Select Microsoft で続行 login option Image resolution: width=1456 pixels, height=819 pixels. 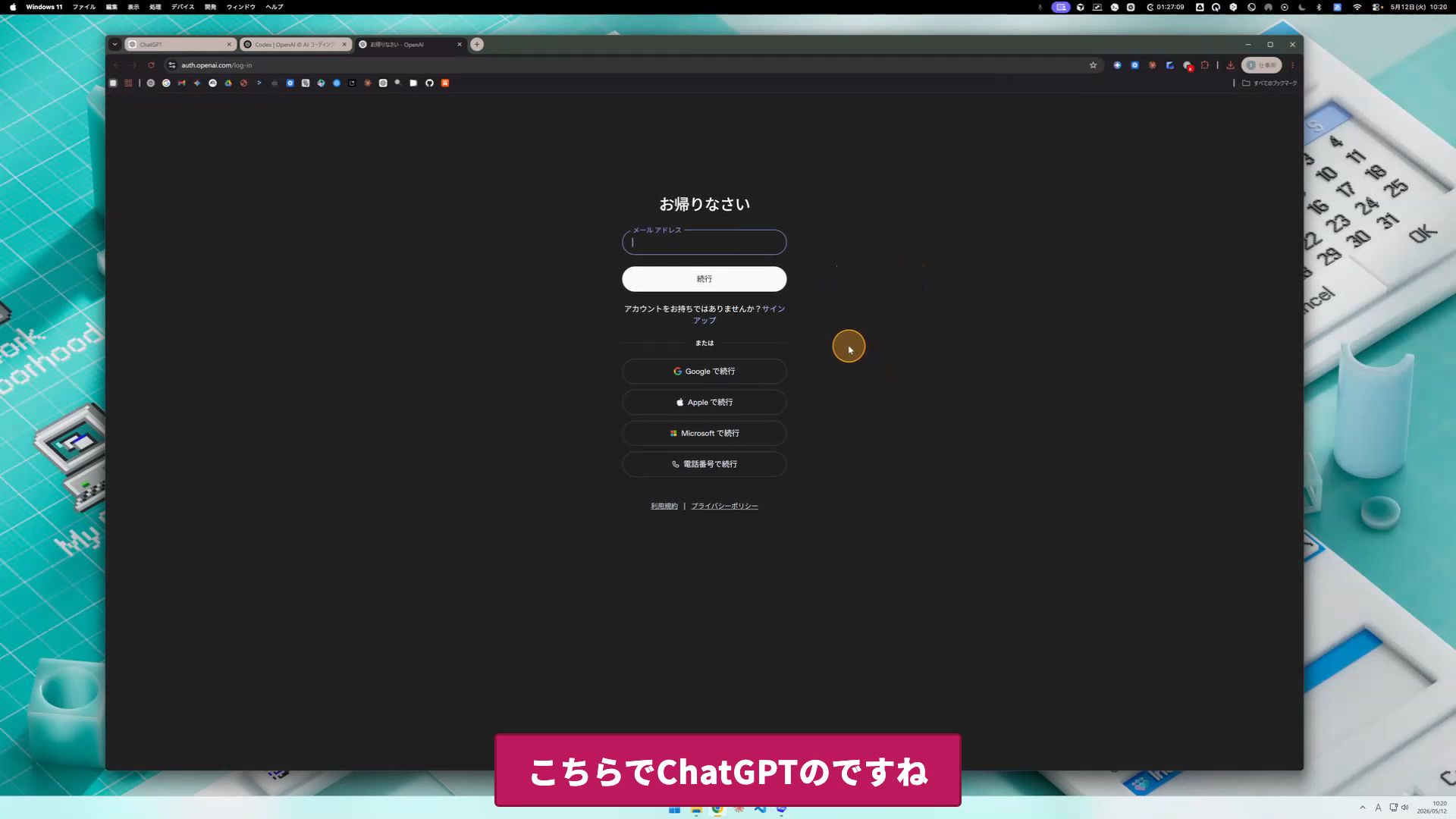704,433
